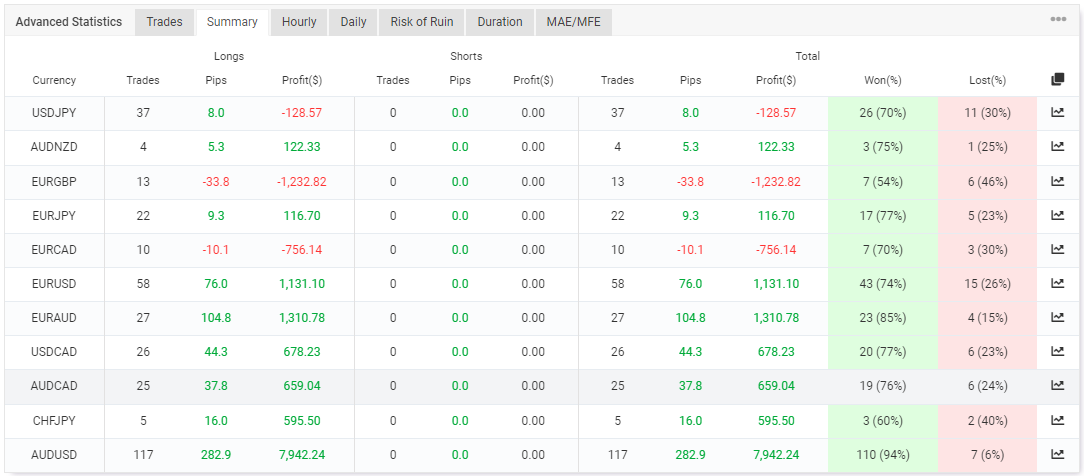This screenshot has height=476, width=1084.
Task: Open the chart icon for EURUSD row
Action: (x=1057, y=283)
